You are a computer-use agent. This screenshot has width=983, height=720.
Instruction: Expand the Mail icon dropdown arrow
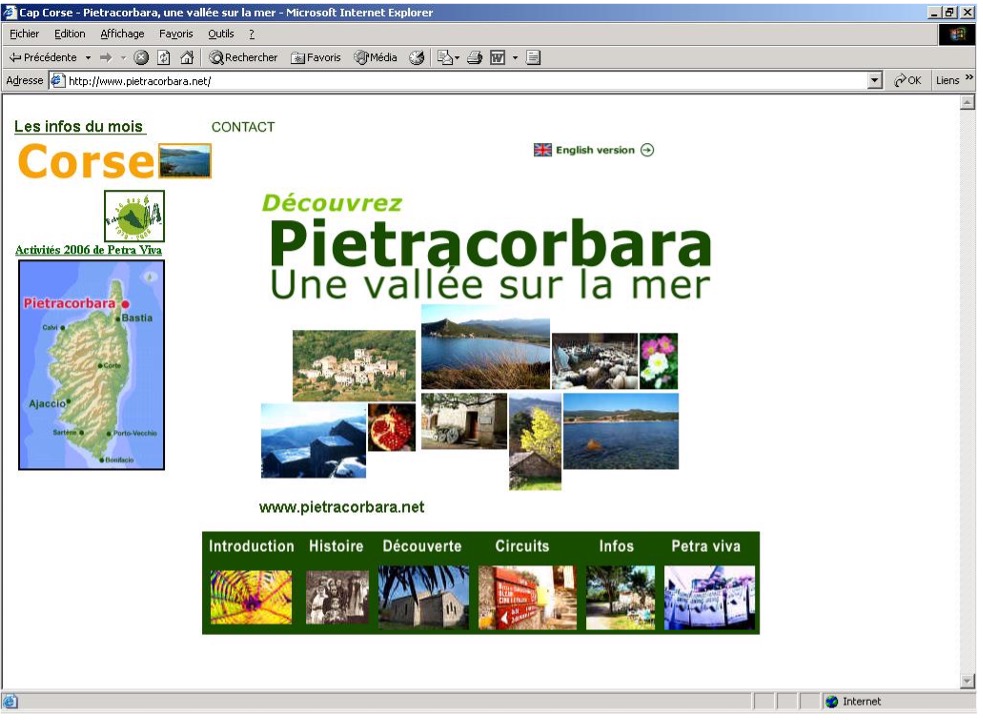[x=457, y=58]
